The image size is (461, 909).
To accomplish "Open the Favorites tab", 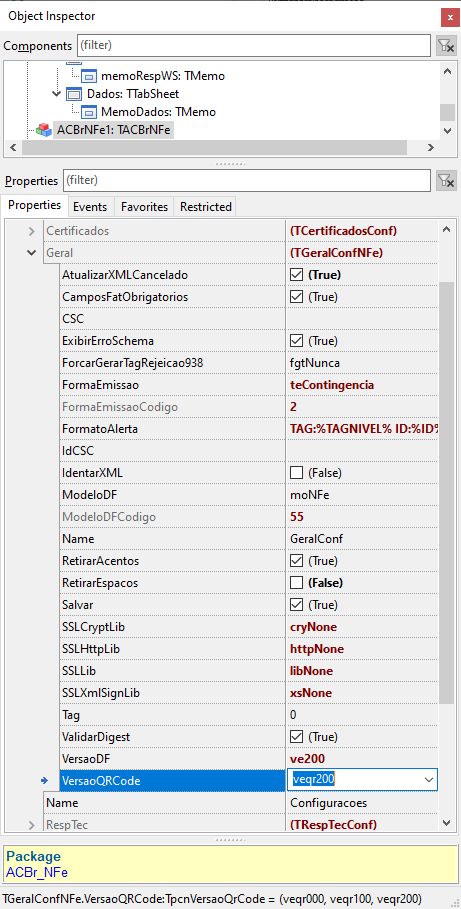I will point(144,207).
